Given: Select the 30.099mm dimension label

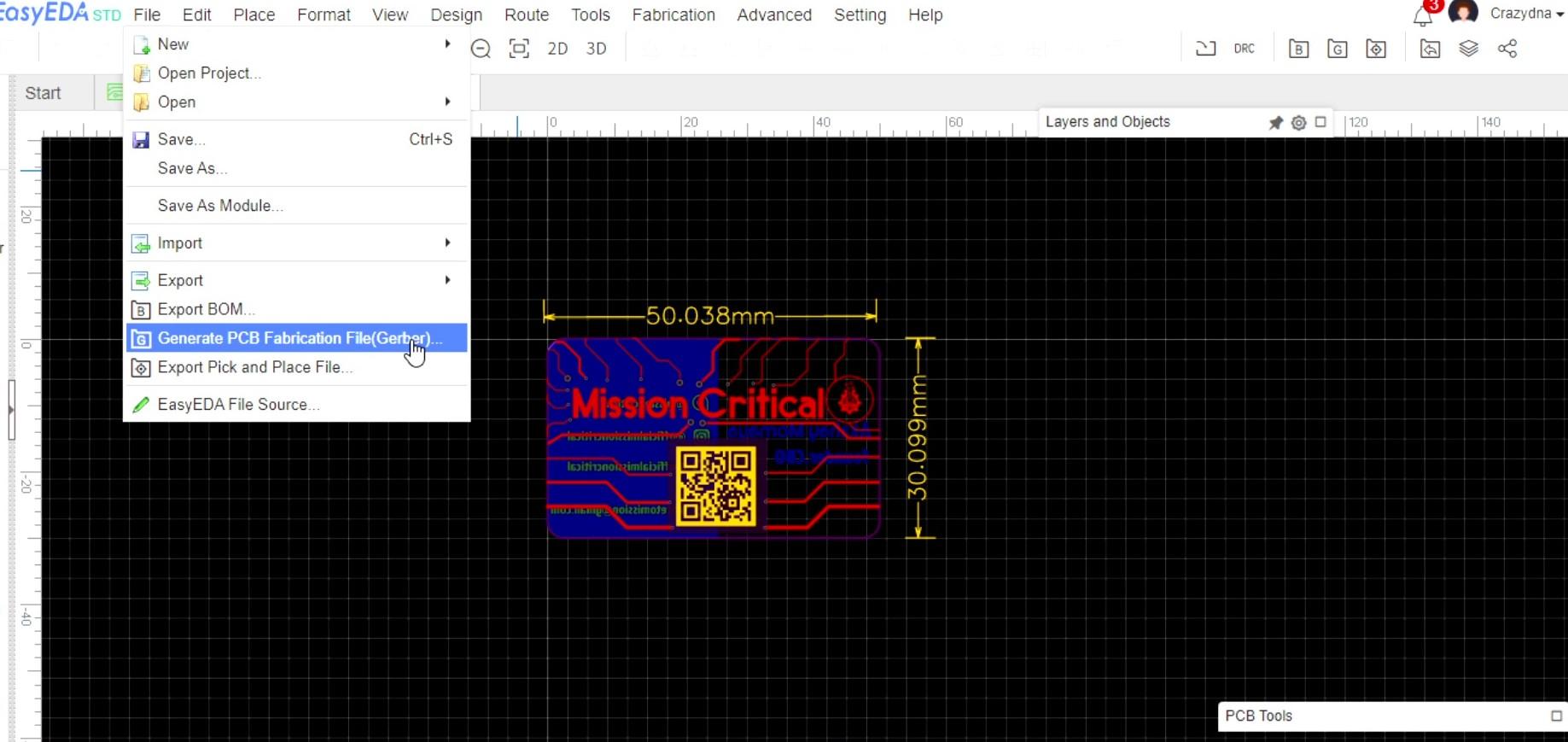Looking at the screenshot, I should tap(918, 437).
